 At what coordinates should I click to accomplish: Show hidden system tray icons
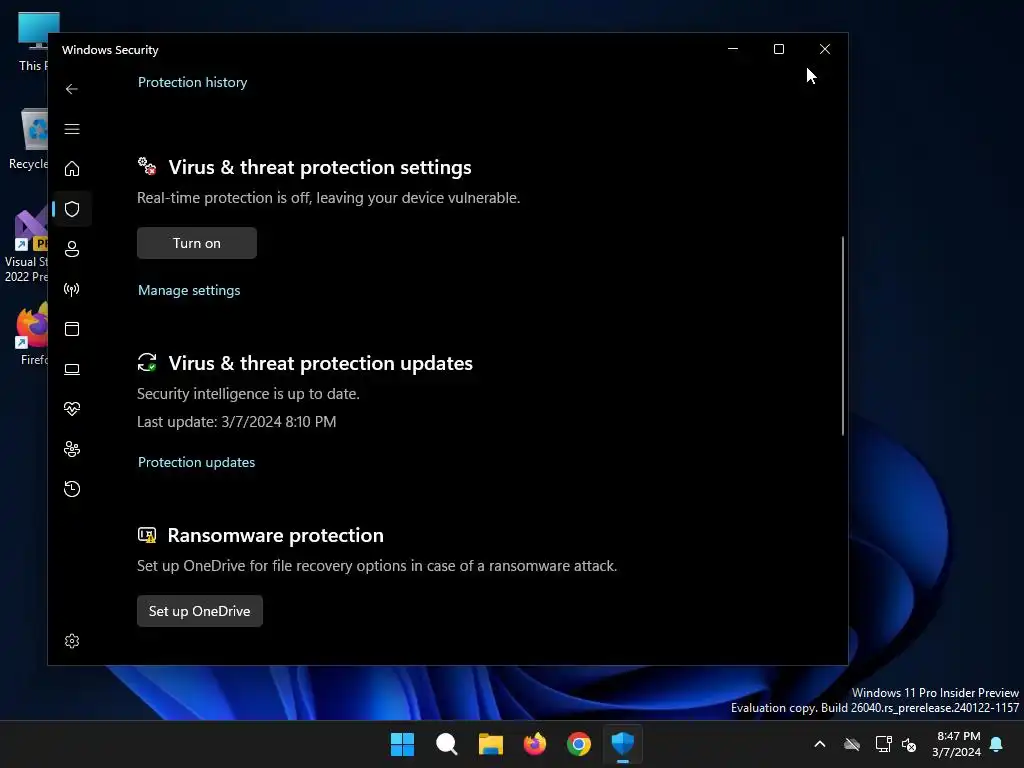coord(820,744)
